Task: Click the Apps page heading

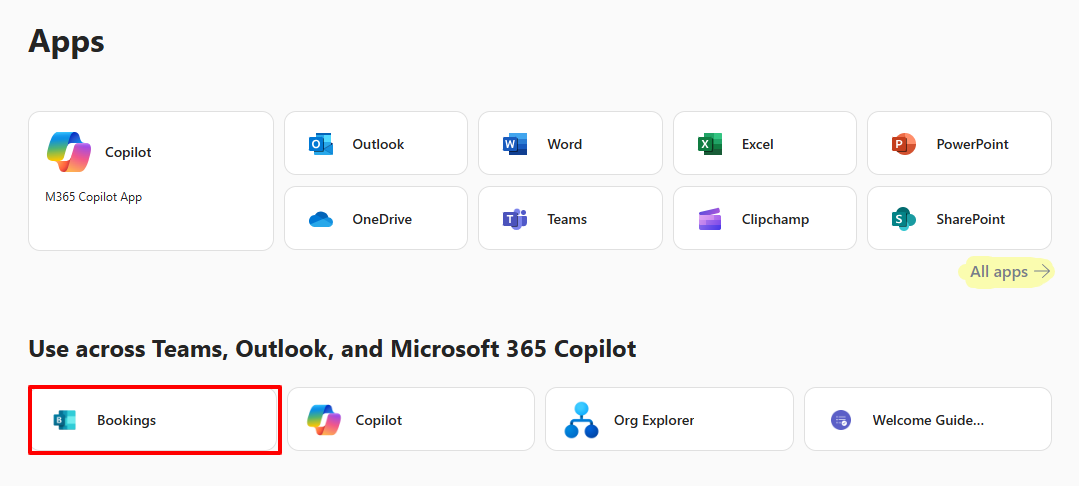Action: 67,41
